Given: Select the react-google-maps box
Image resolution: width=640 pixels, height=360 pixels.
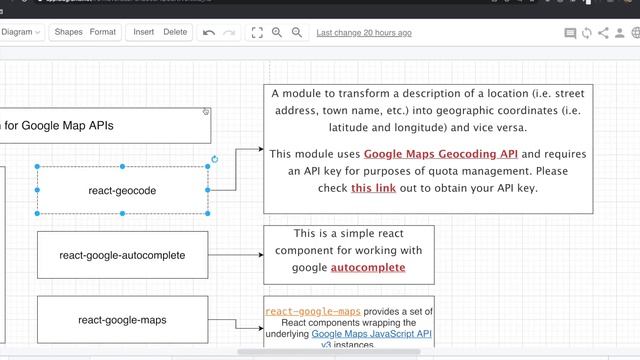Looking at the screenshot, I should click(122, 320).
